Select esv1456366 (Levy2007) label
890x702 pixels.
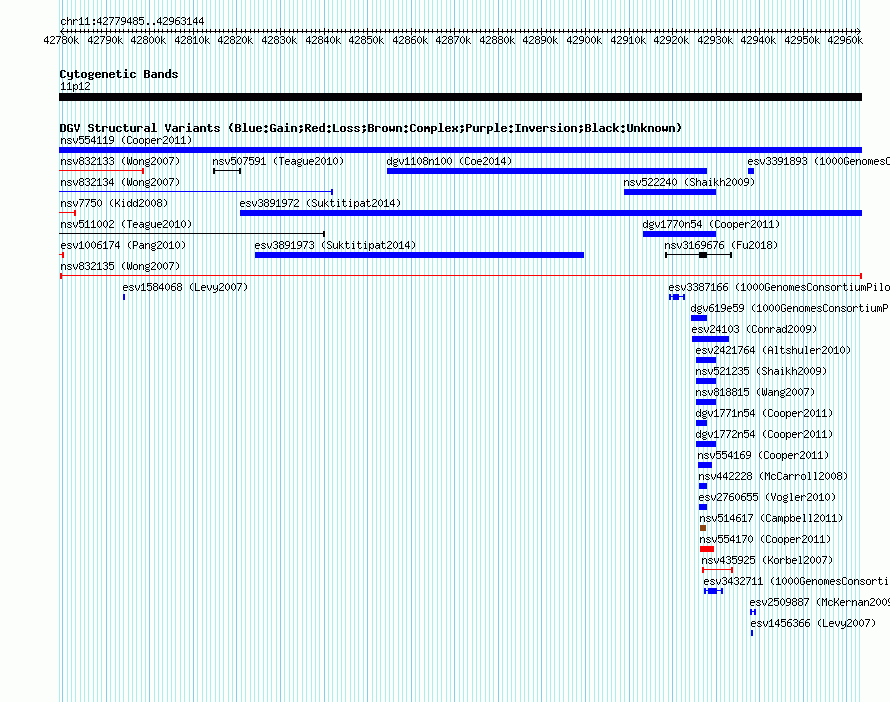813,623
